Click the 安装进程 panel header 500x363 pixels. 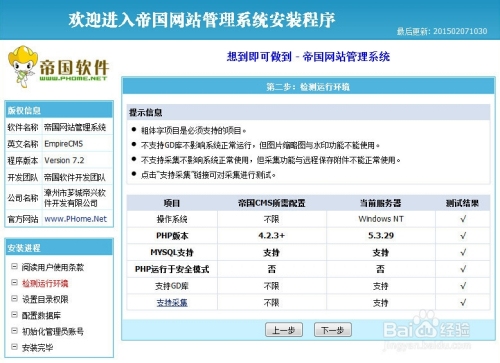59,248
